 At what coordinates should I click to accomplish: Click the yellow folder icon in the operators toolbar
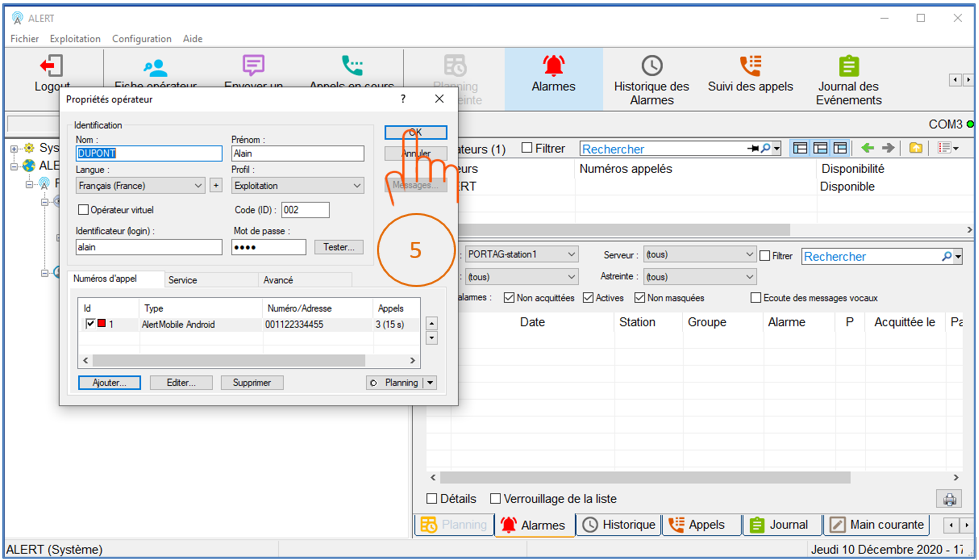[916, 148]
